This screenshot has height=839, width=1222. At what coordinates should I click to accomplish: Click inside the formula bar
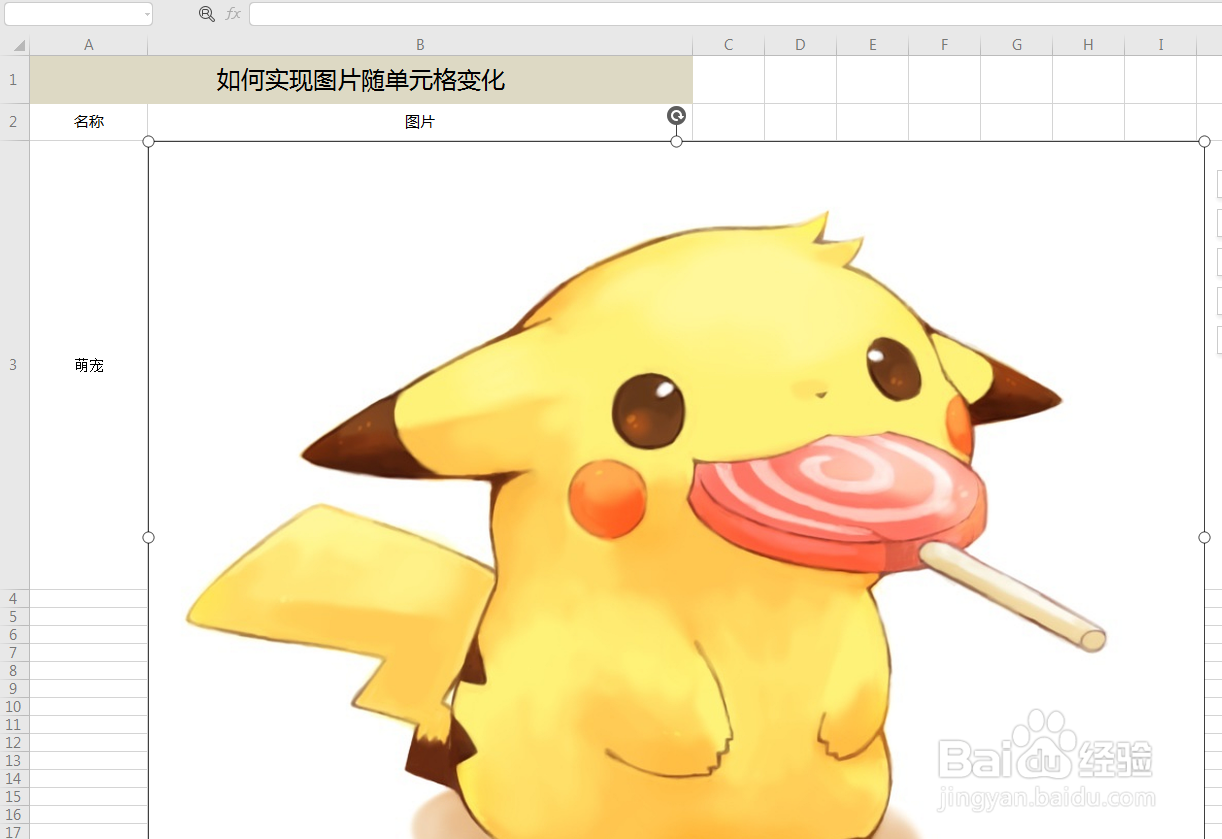(x=735, y=14)
